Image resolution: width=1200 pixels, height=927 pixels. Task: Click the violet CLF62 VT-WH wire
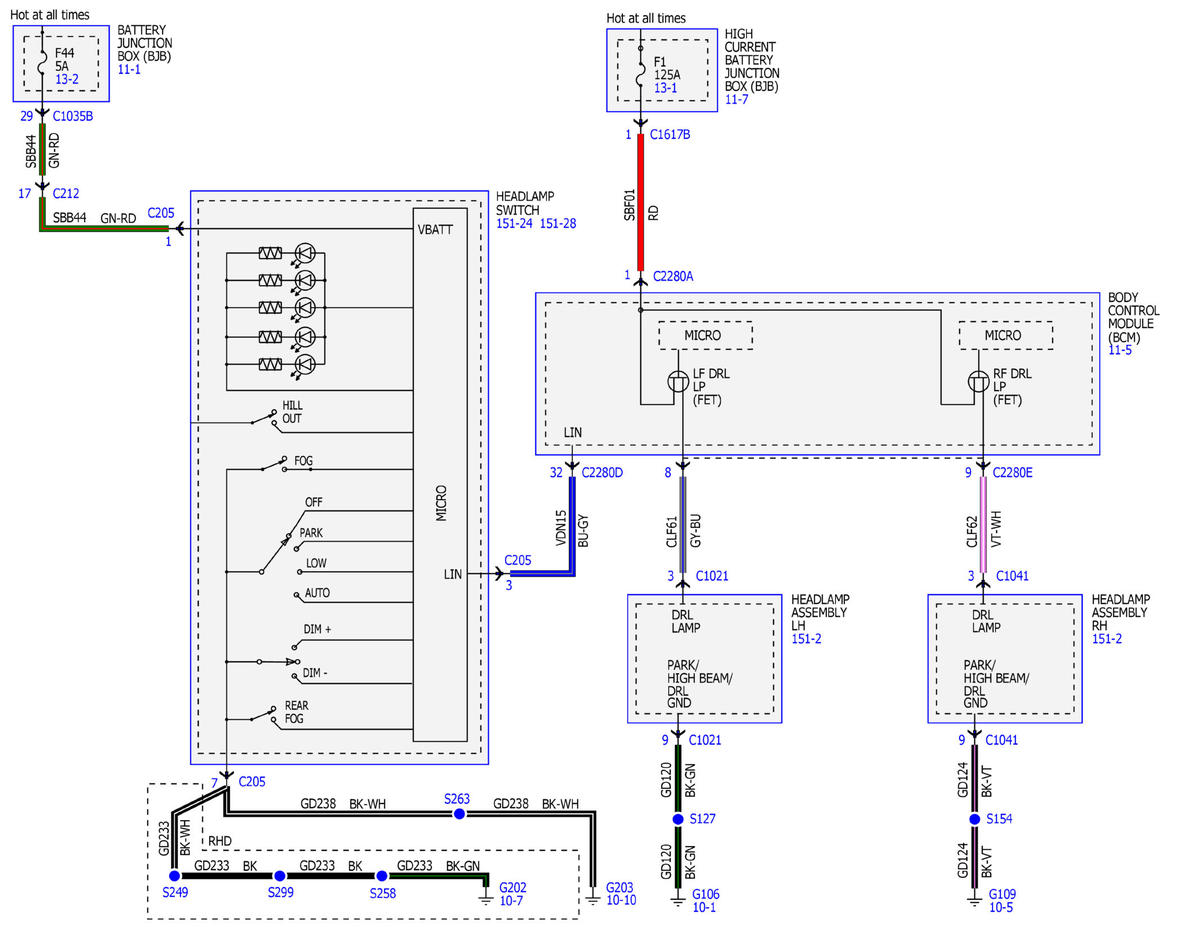click(983, 524)
